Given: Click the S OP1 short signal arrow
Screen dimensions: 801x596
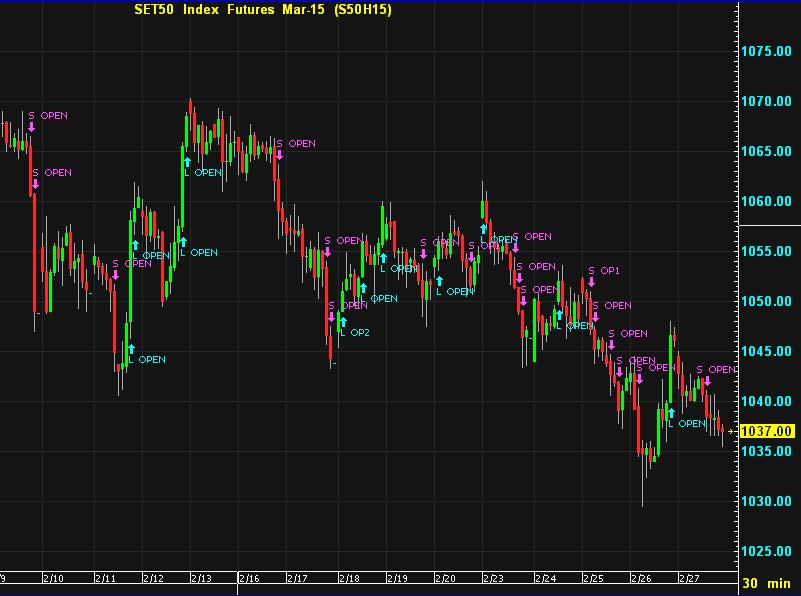Looking at the screenshot, I should (591, 281).
